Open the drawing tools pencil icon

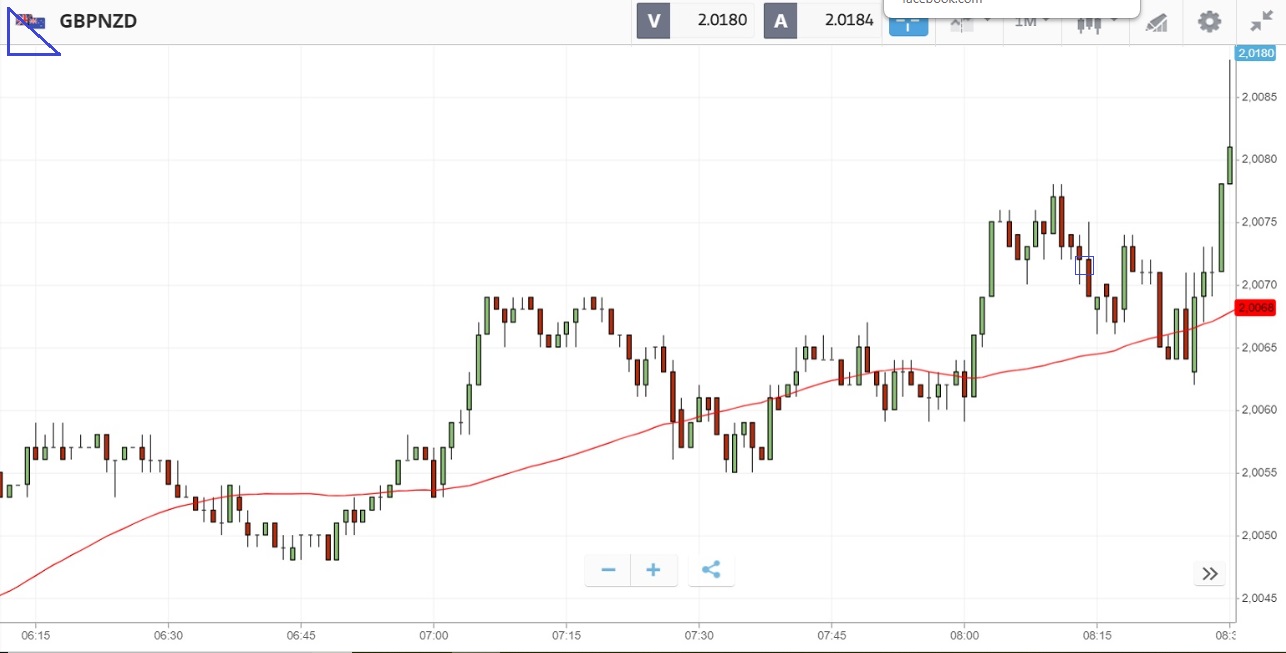click(x=1156, y=22)
